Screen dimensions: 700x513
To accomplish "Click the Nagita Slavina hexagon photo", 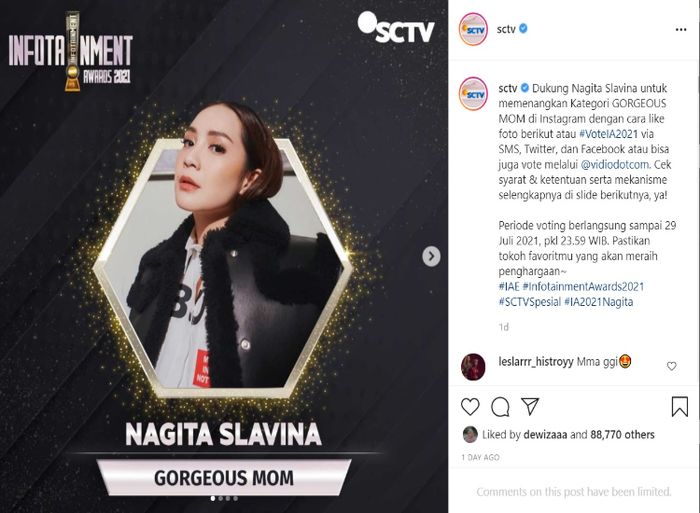I will tap(223, 268).
